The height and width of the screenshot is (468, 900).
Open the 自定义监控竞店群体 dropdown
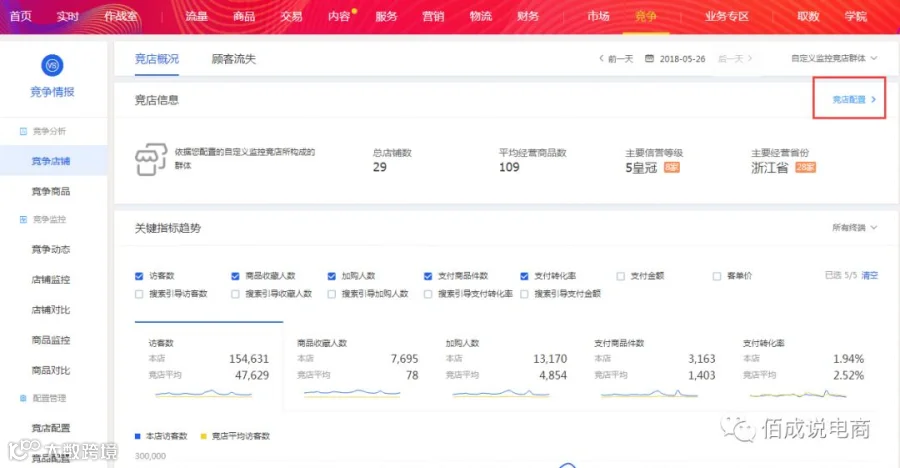click(x=834, y=59)
